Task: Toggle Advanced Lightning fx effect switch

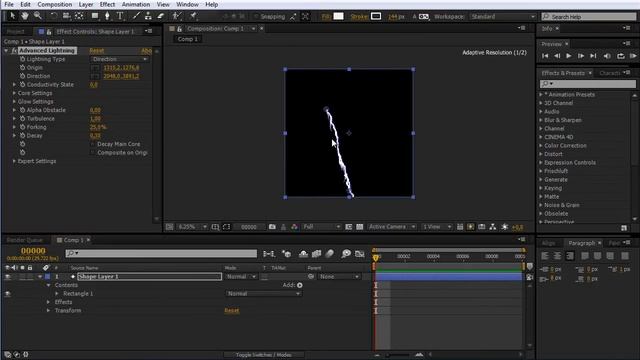Action: click(14, 51)
